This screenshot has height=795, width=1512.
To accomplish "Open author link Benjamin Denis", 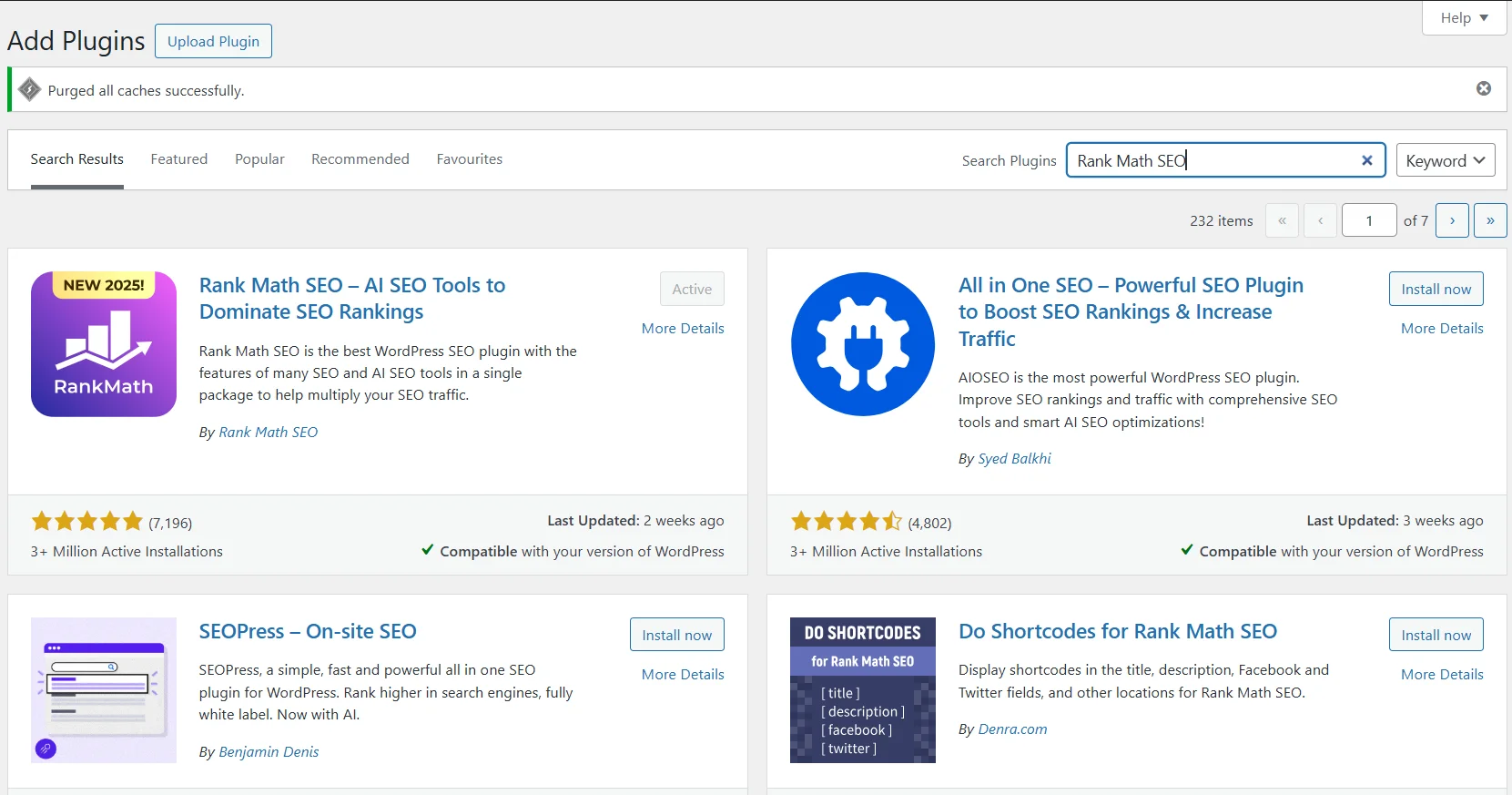I will click(269, 752).
